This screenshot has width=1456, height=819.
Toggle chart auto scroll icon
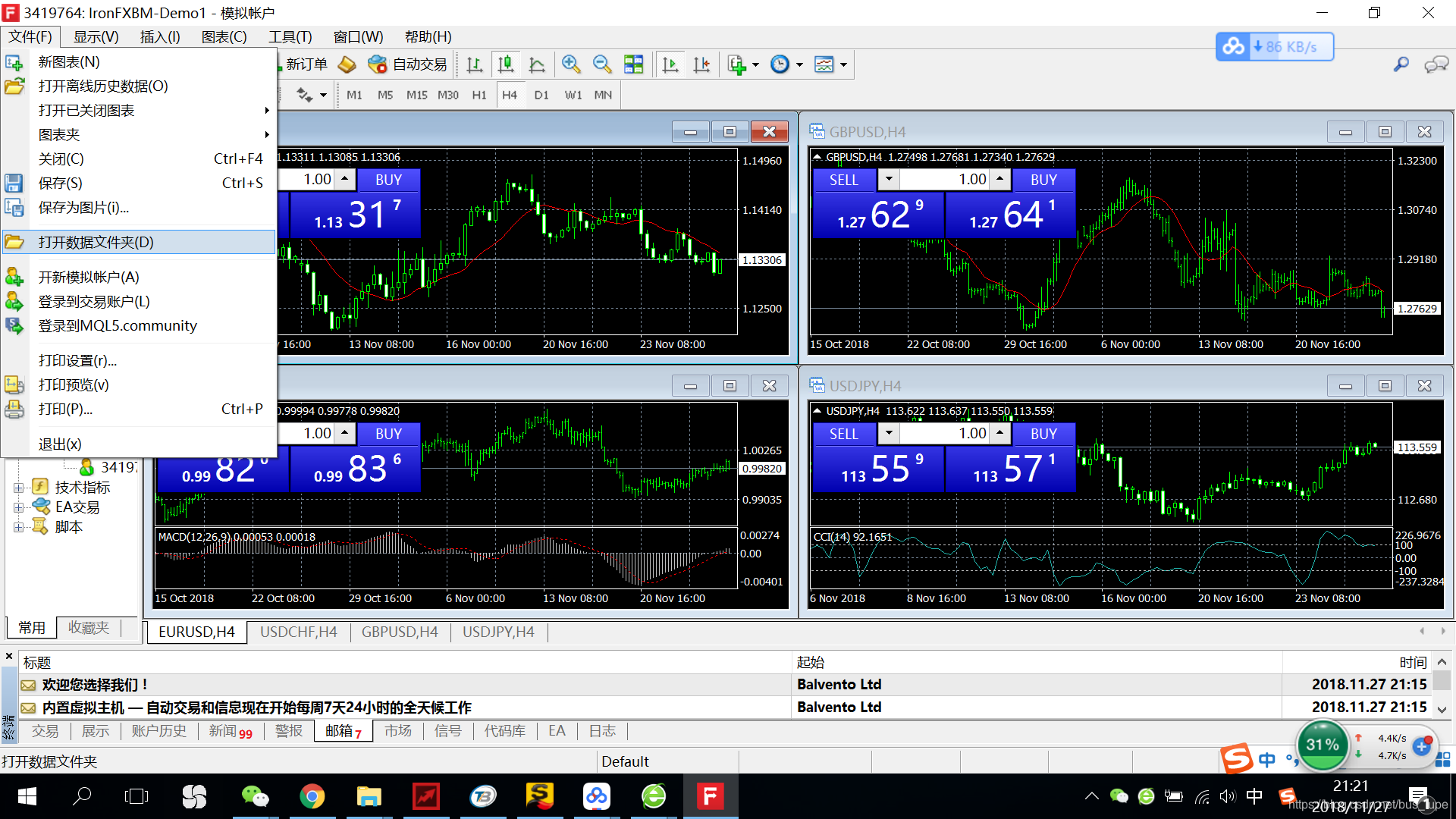(670, 64)
